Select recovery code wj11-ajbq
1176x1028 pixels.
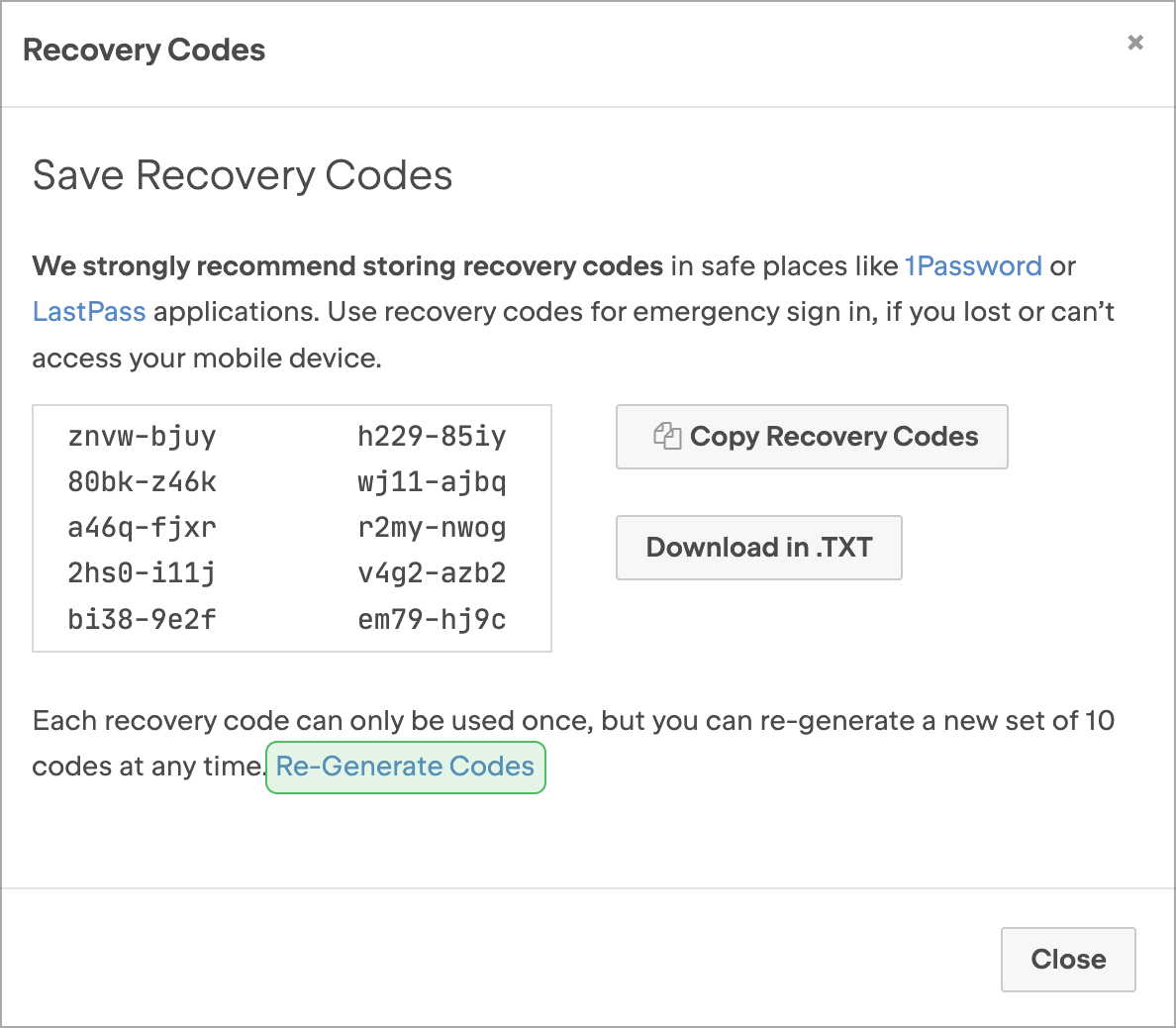[x=432, y=481]
